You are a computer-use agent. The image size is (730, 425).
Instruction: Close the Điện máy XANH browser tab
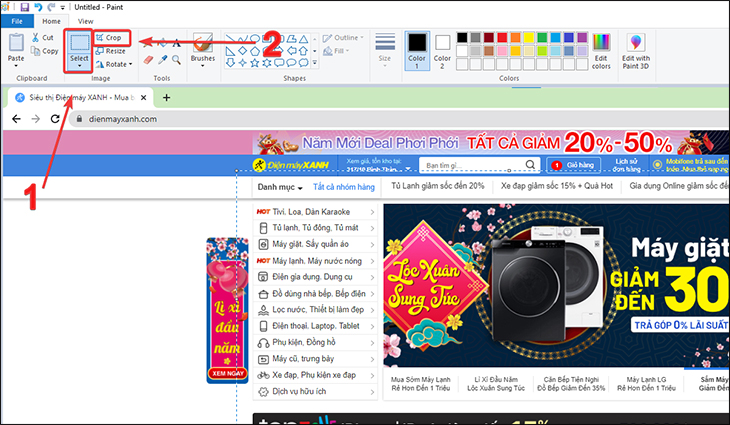(x=143, y=97)
